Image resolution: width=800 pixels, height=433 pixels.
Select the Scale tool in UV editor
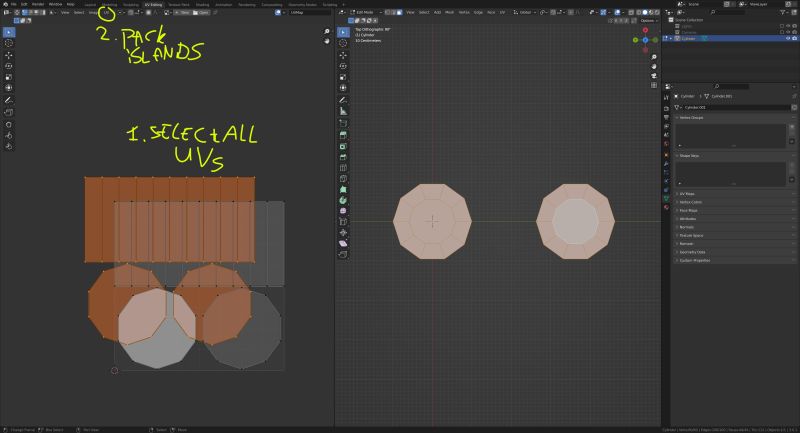tap(9, 77)
